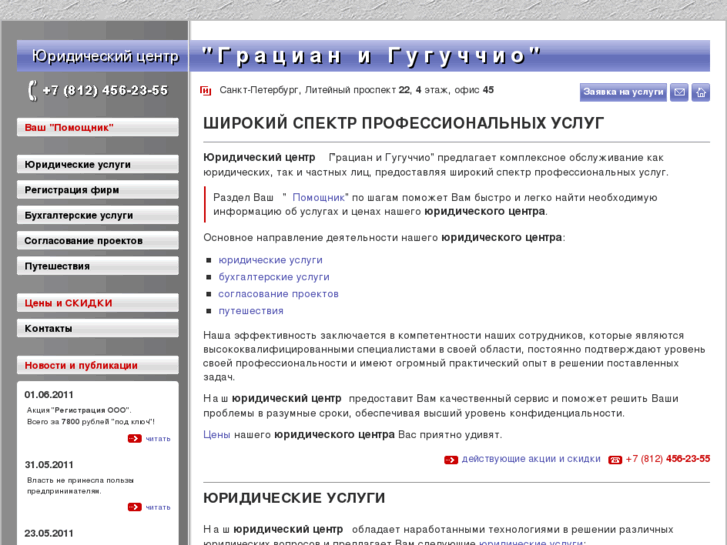Click red arrow icon under 31.05.2011 news
Image resolution: width=727 pixels, height=545 pixels.
pyautogui.click(x=134, y=507)
